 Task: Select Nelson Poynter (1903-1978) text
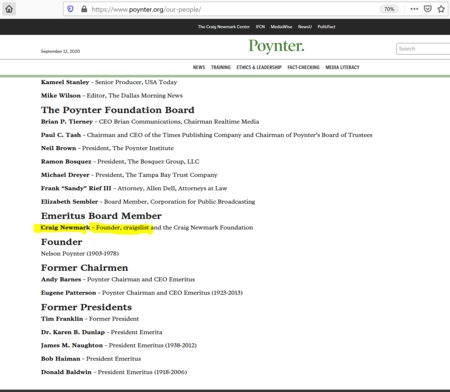(80, 254)
